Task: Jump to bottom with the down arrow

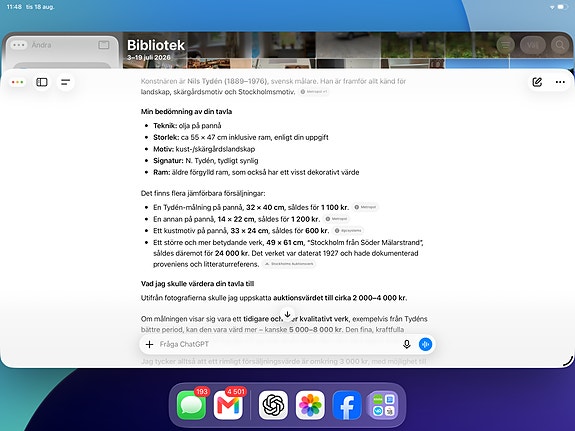Action: [x=288, y=314]
